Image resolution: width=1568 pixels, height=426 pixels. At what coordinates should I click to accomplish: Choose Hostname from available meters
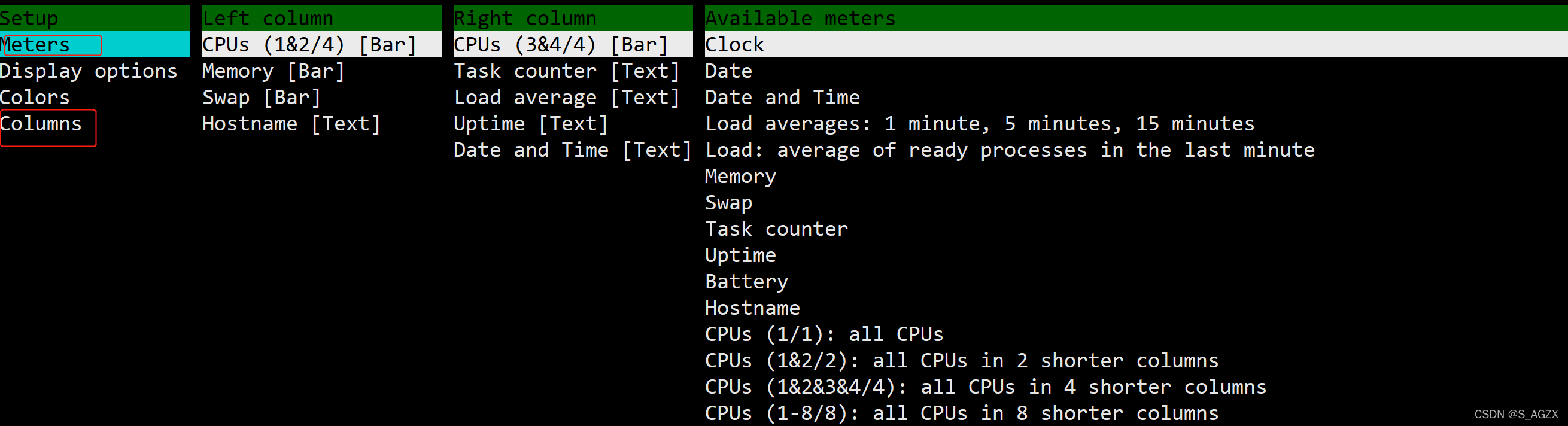(753, 308)
